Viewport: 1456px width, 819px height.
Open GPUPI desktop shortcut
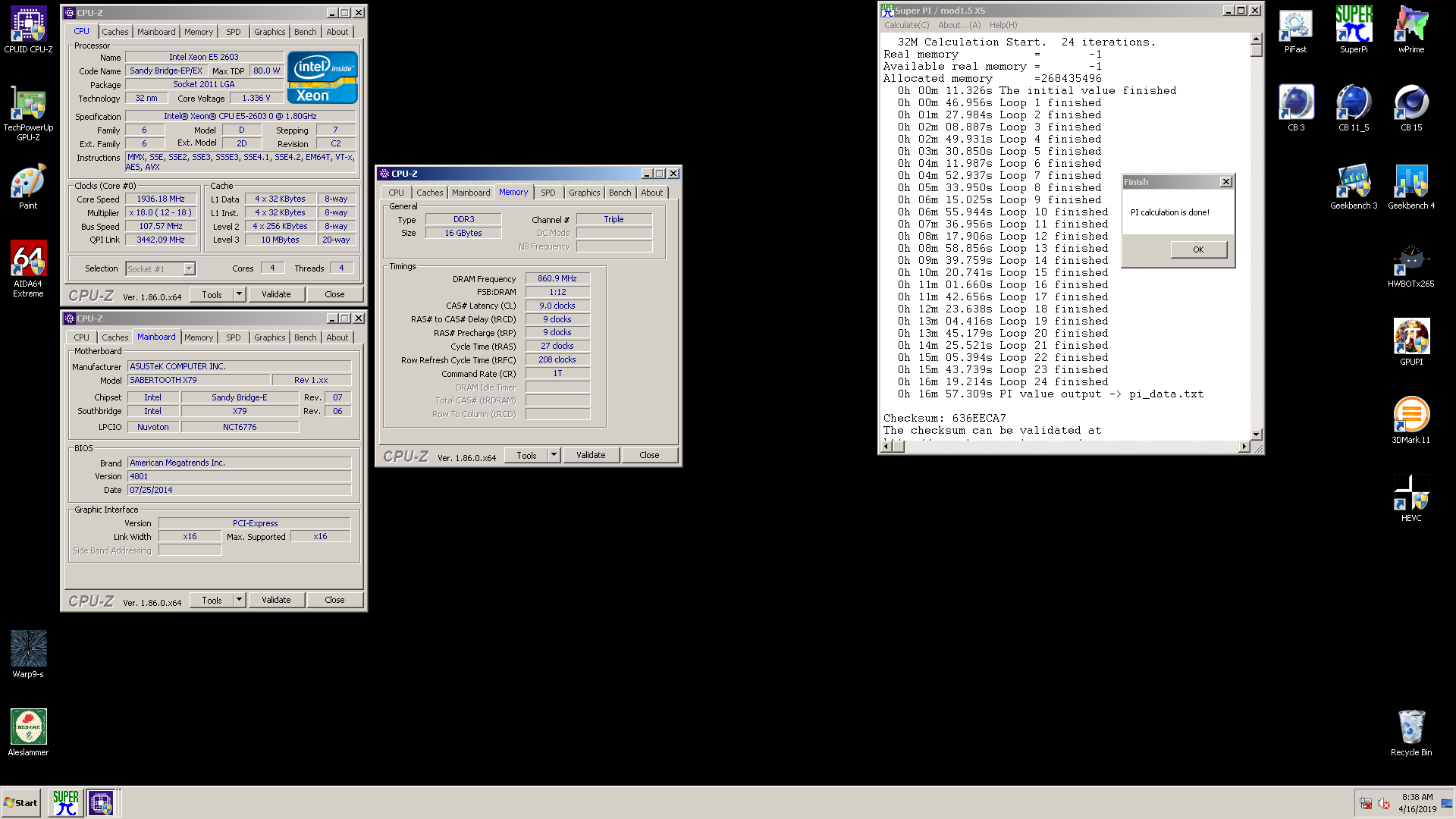[1411, 343]
